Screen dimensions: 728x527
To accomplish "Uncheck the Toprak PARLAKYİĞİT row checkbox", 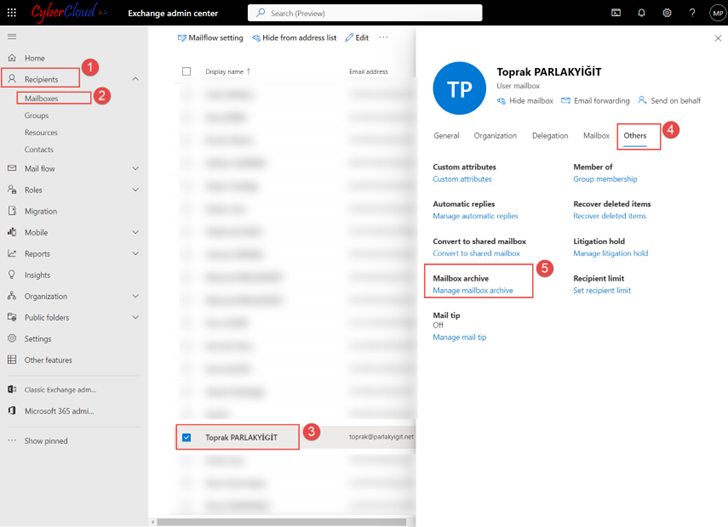I will click(x=187, y=437).
